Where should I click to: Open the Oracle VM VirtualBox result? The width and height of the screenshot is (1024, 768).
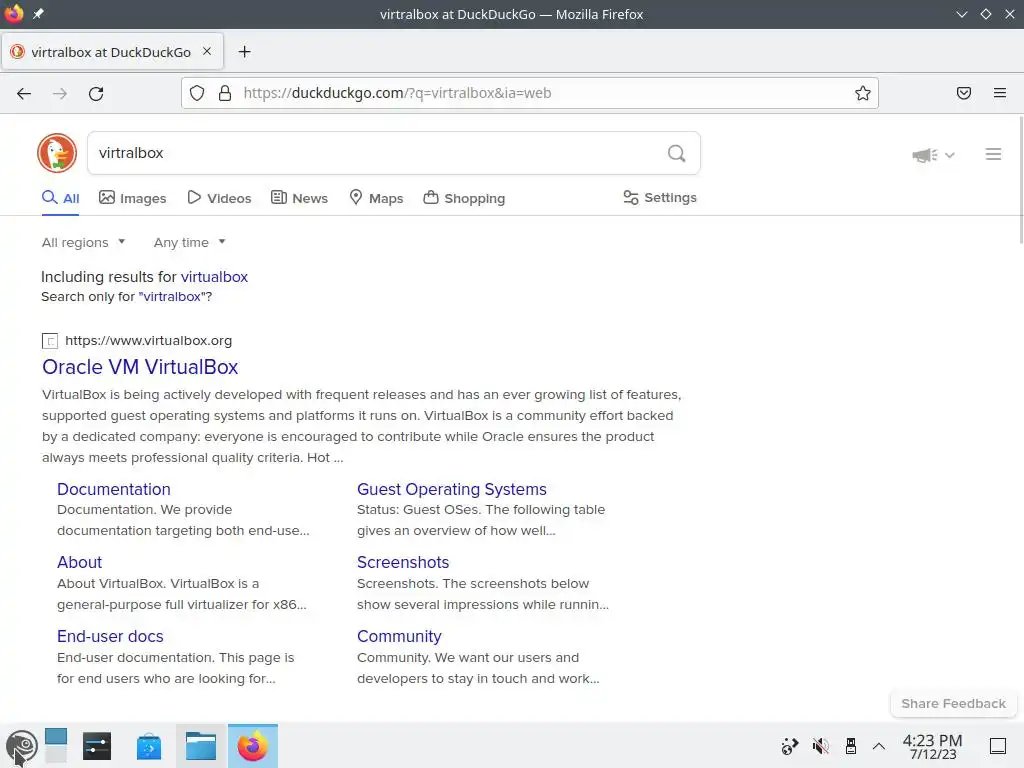pyautogui.click(x=140, y=367)
